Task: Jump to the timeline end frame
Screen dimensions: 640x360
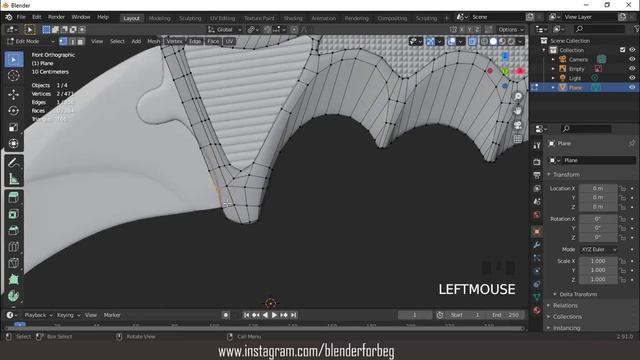Action: (293, 315)
